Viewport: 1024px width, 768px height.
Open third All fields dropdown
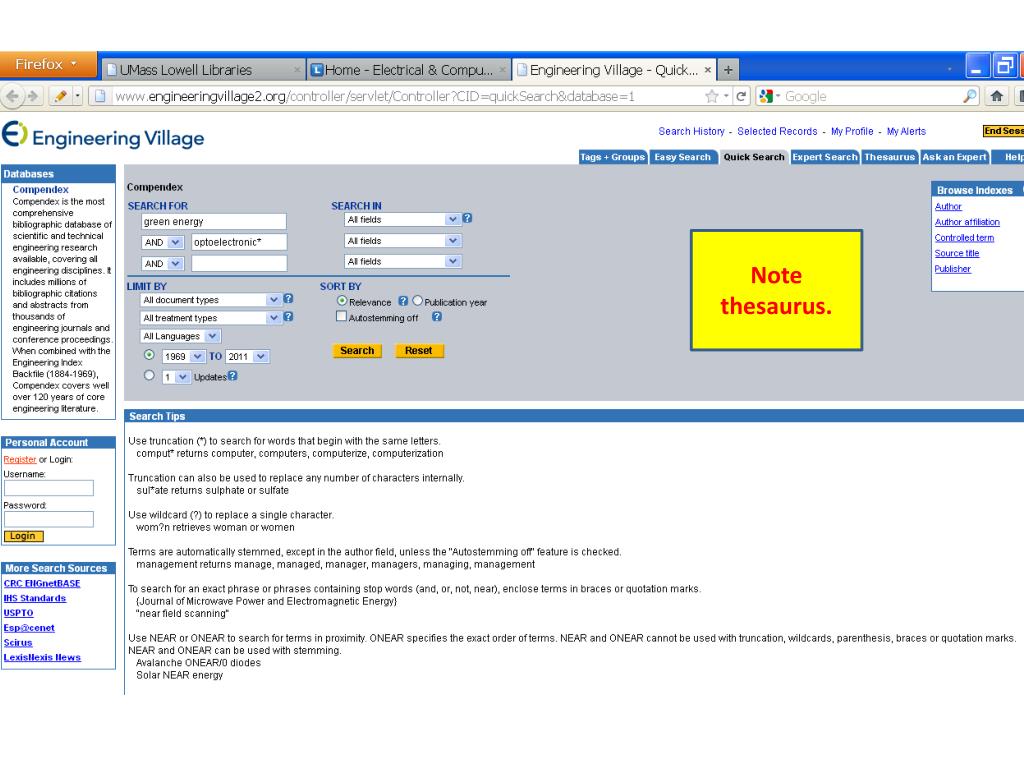[403, 261]
